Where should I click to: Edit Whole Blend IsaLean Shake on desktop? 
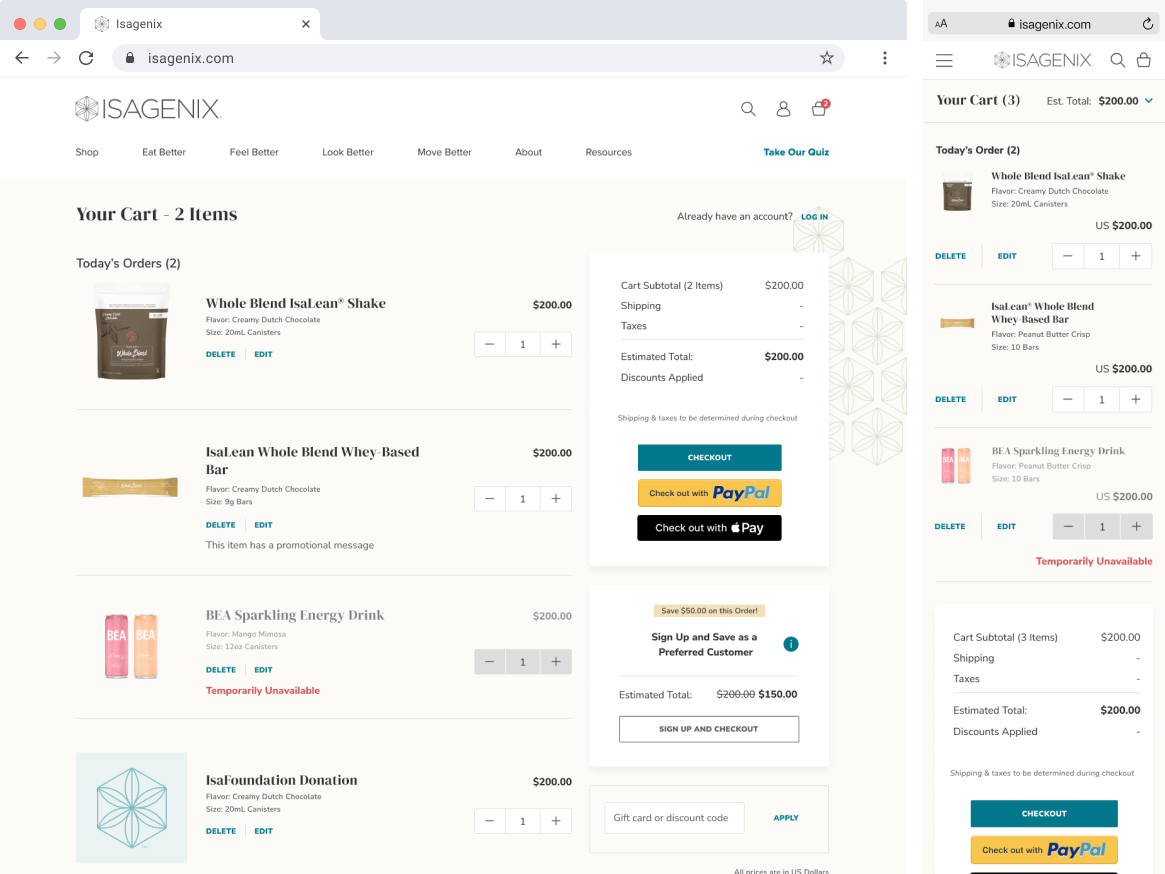coord(263,355)
